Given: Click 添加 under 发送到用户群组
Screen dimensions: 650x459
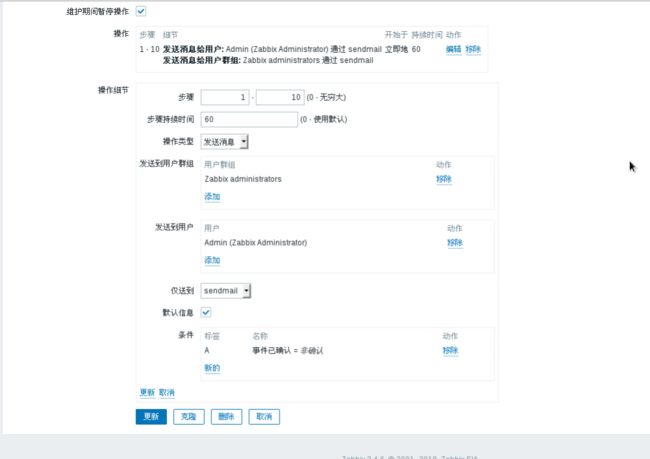Looking at the screenshot, I should [212, 197].
